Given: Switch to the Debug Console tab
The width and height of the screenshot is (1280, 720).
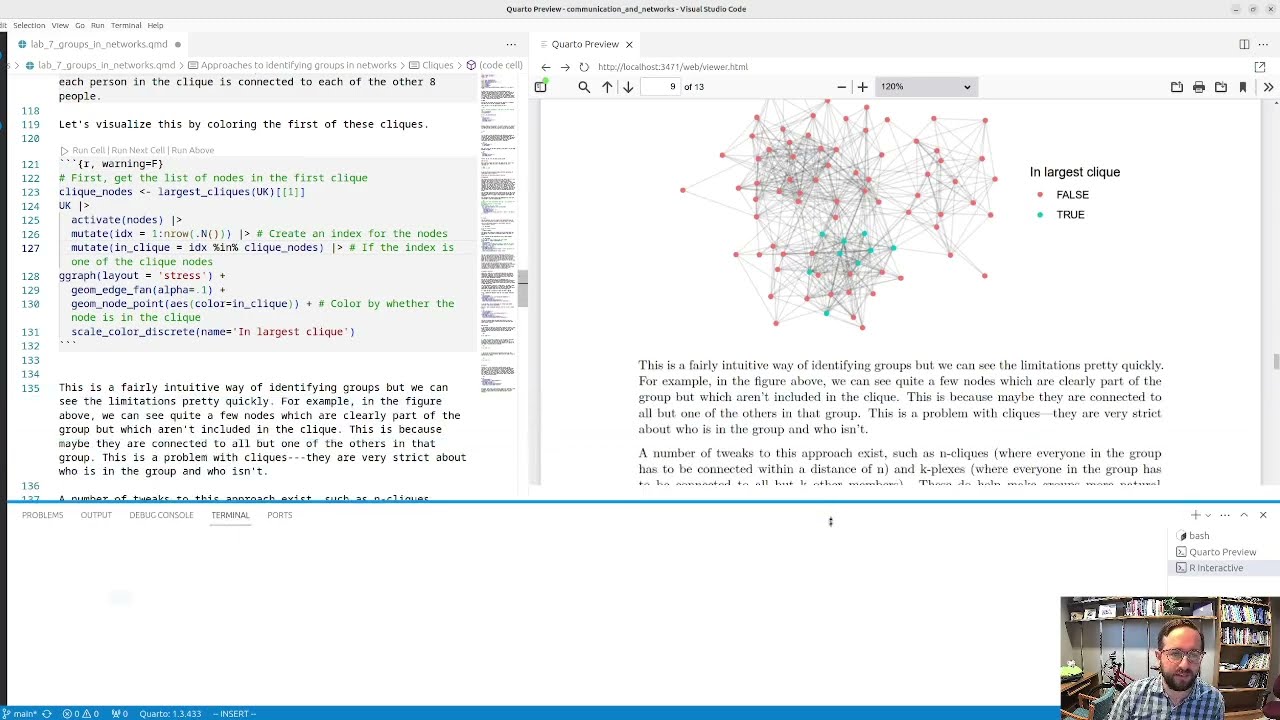Looking at the screenshot, I should pos(161,515).
